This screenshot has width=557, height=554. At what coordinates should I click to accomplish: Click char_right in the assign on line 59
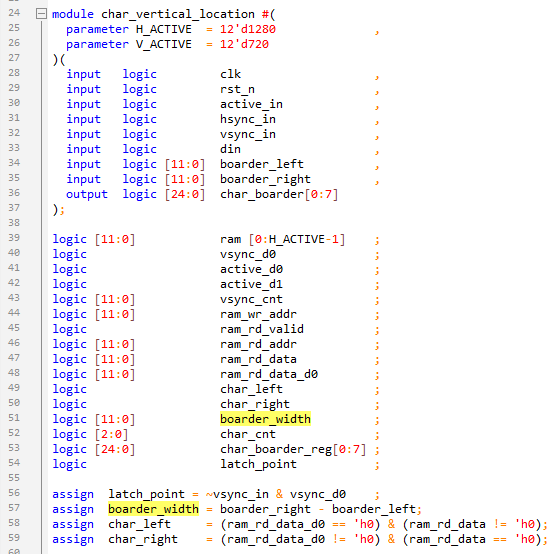point(143,539)
